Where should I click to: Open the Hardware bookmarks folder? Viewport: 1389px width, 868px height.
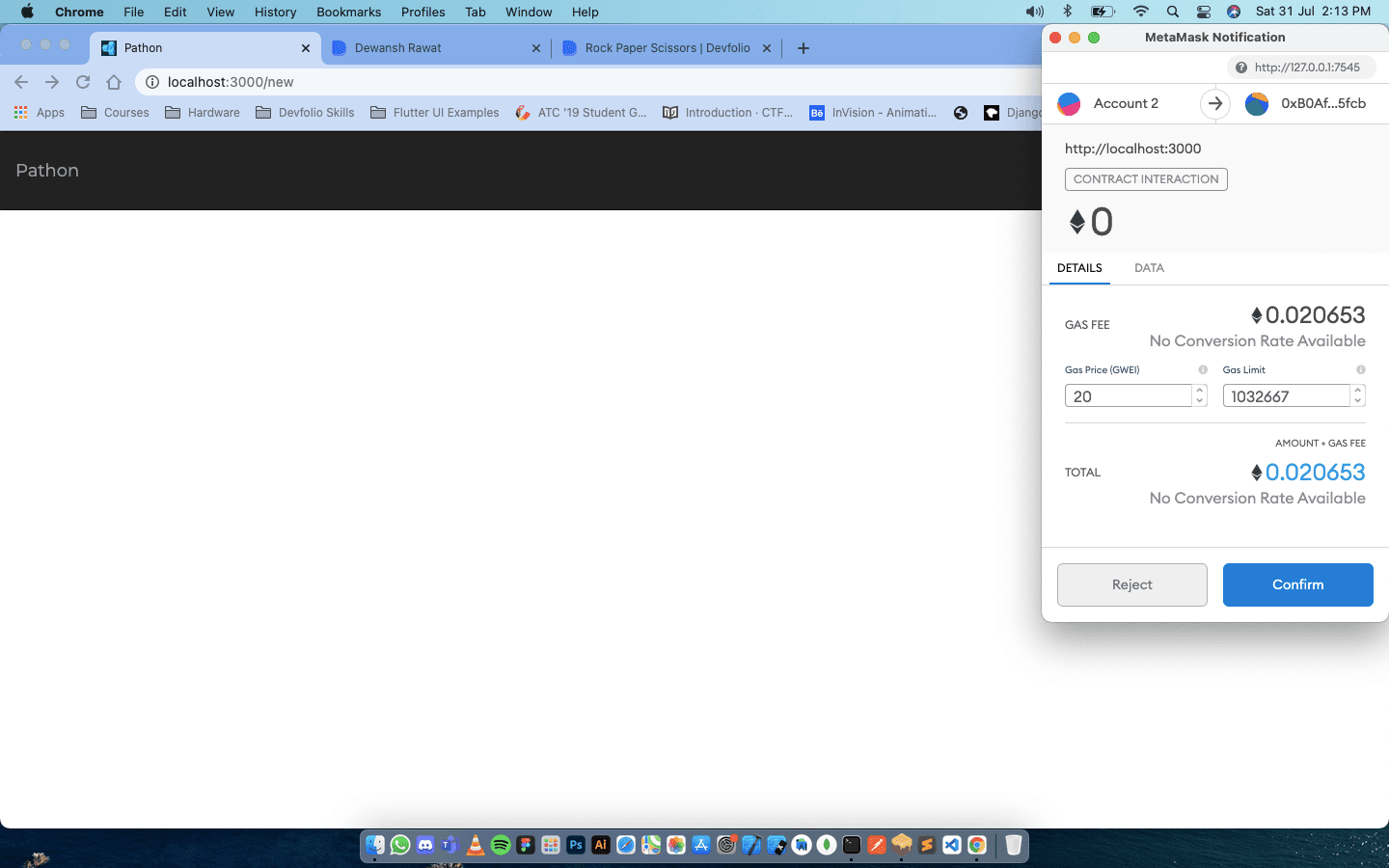pos(203,113)
